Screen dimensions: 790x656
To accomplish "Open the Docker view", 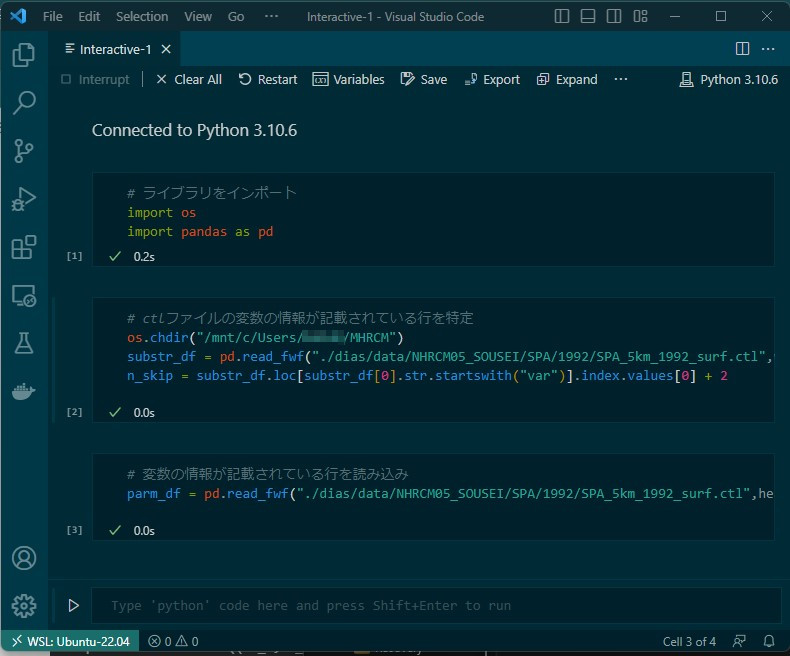I will tap(24, 391).
